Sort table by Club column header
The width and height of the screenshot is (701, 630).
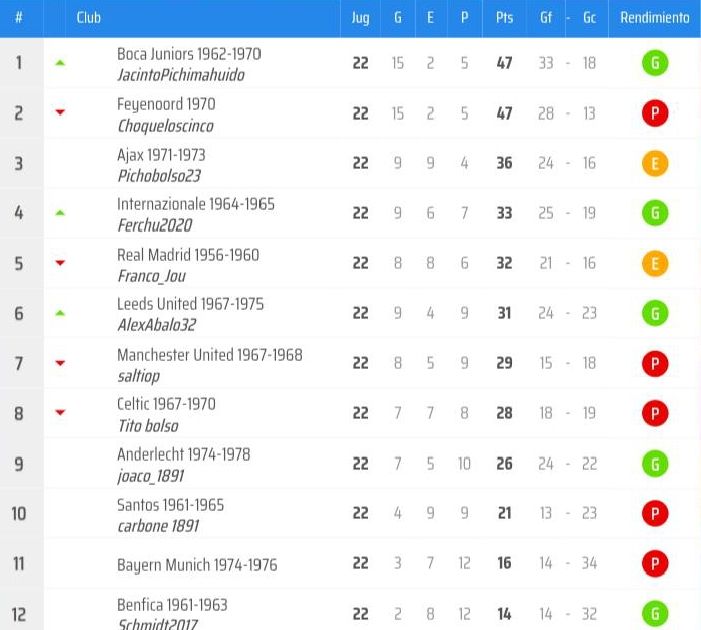click(x=89, y=17)
